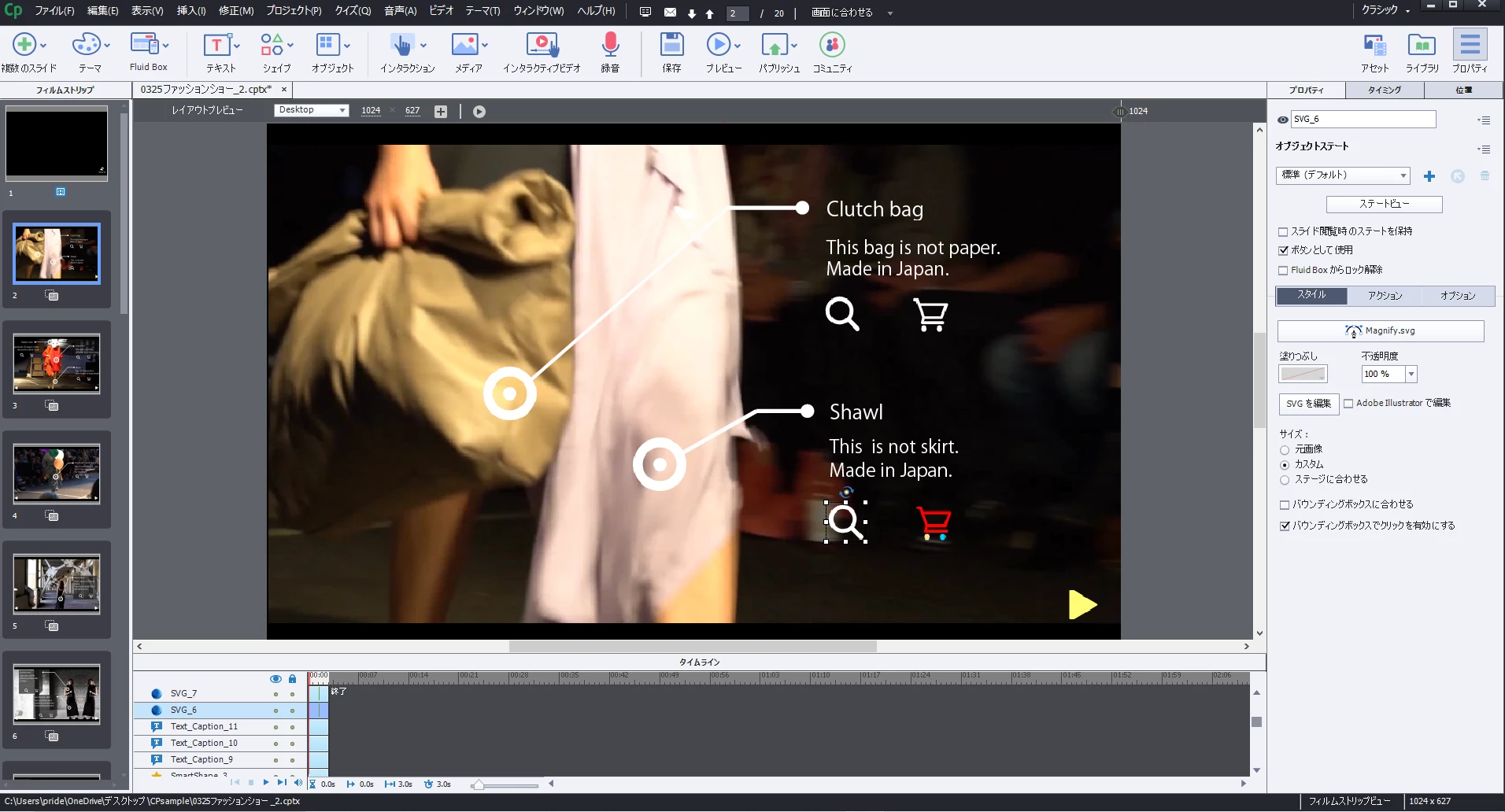Open properties panel options menu beside SVG_6 name

point(1484,120)
